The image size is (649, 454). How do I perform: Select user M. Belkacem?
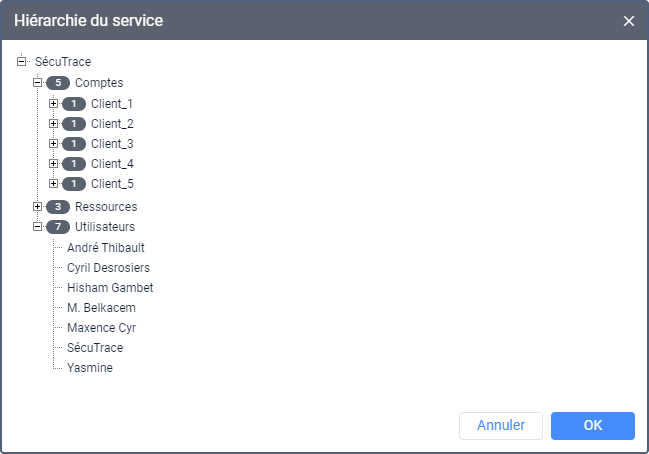(101, 308)
